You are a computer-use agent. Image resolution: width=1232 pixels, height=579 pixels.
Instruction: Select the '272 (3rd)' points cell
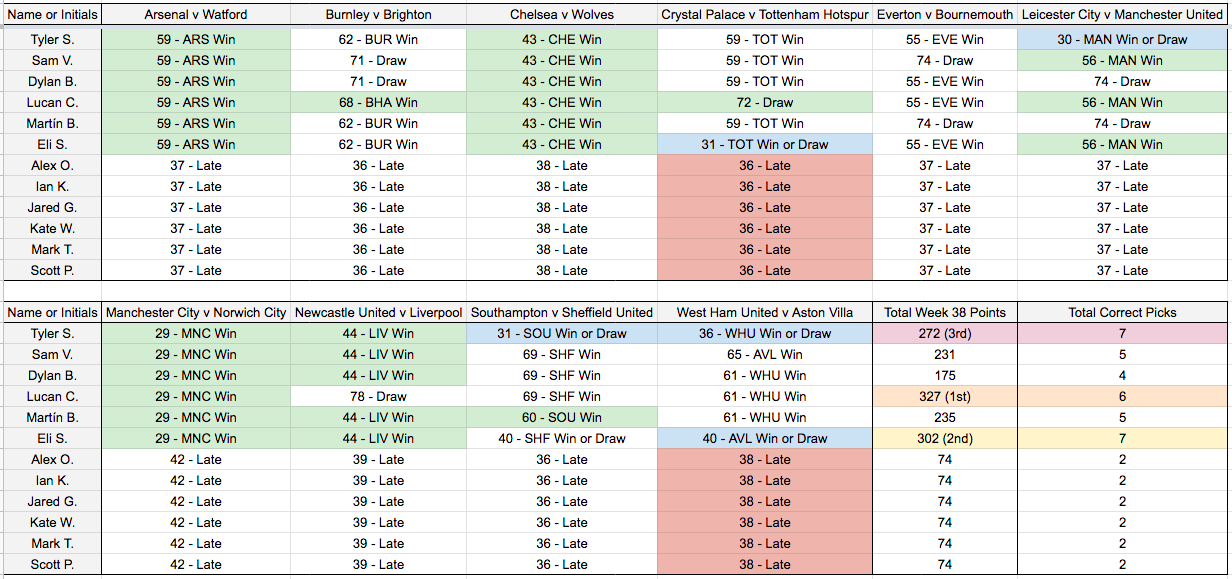tap(945, 333)
